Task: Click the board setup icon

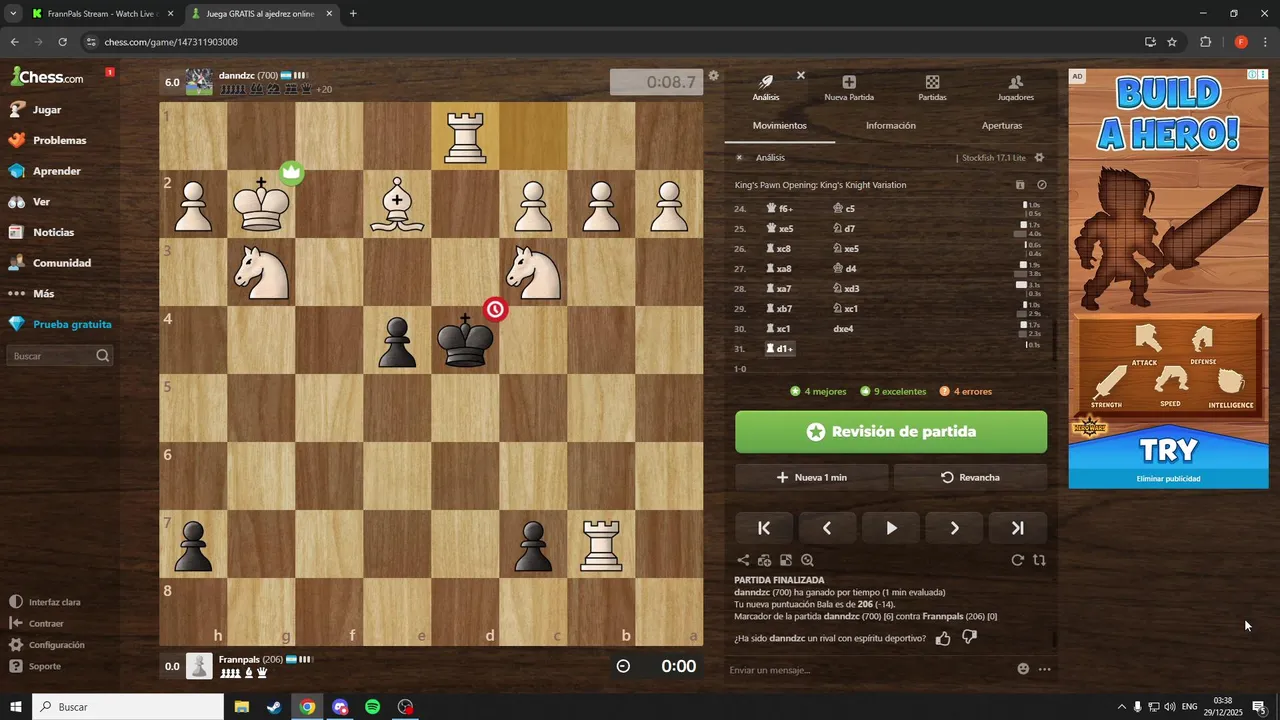Action: tap(786, 561)
